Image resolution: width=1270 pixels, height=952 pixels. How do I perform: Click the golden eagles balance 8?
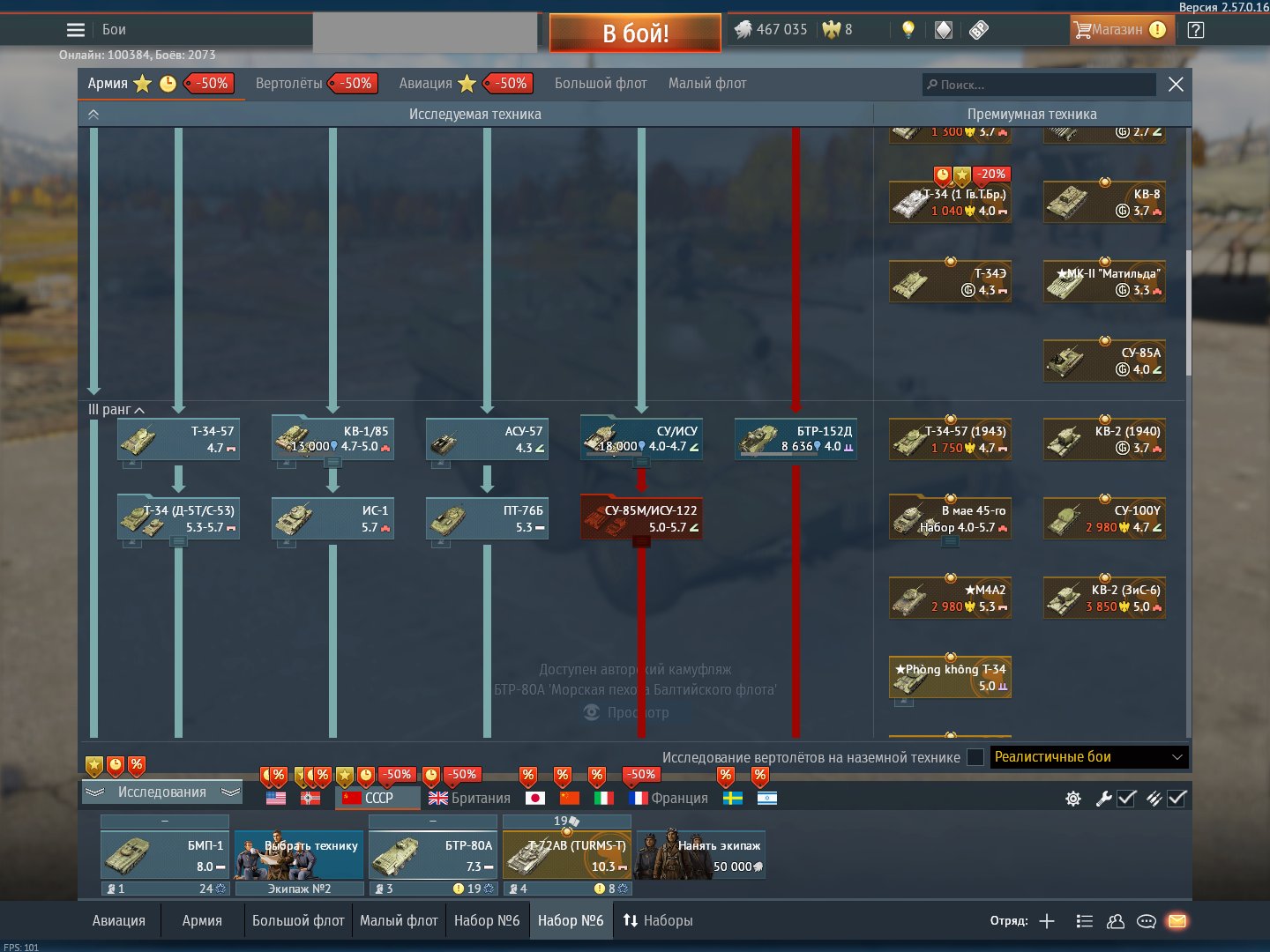click(x=838, y=30)
